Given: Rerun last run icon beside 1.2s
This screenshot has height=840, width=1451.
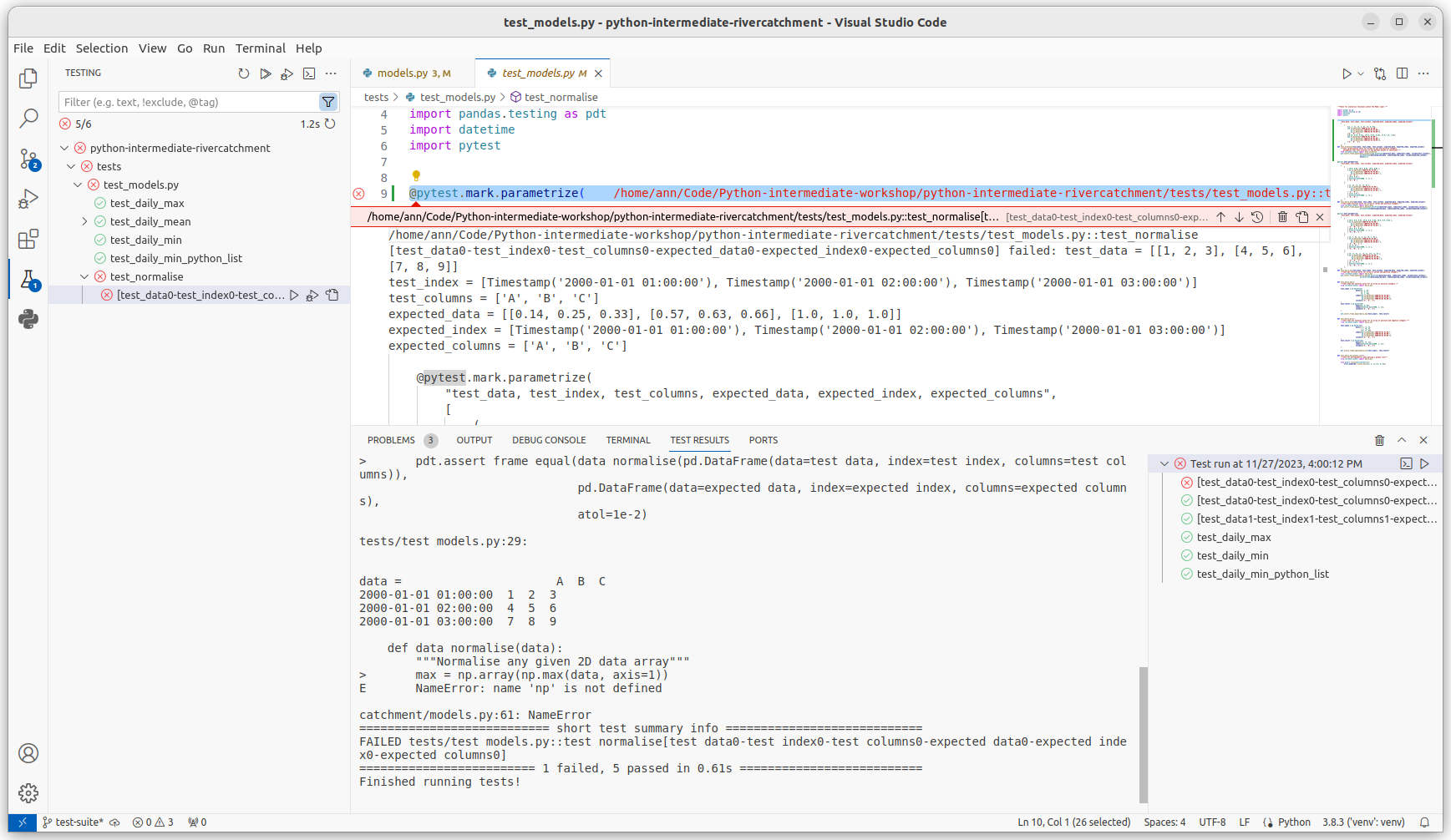Looking at the screenshot, I should click(331, 124).
